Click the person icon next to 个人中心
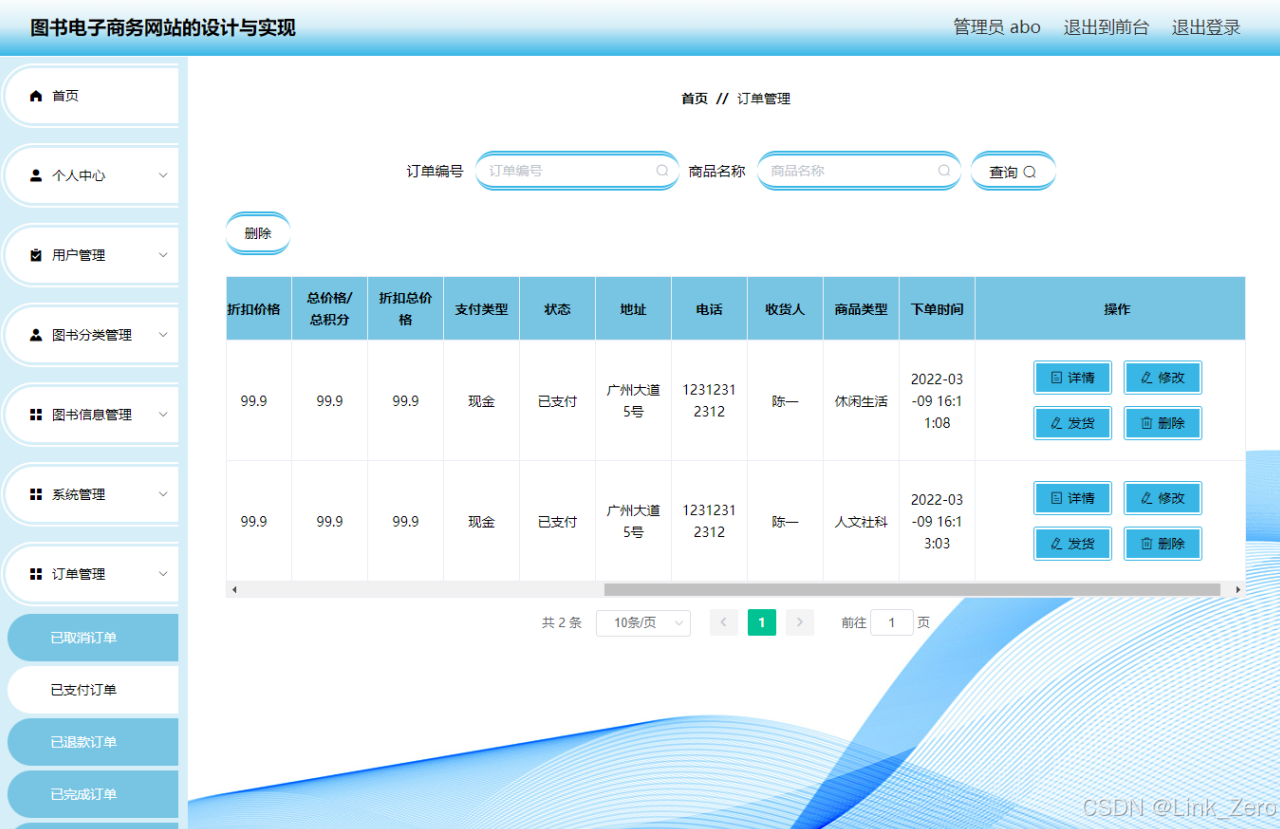This screenshot has height=829, width=1280. 35,175
